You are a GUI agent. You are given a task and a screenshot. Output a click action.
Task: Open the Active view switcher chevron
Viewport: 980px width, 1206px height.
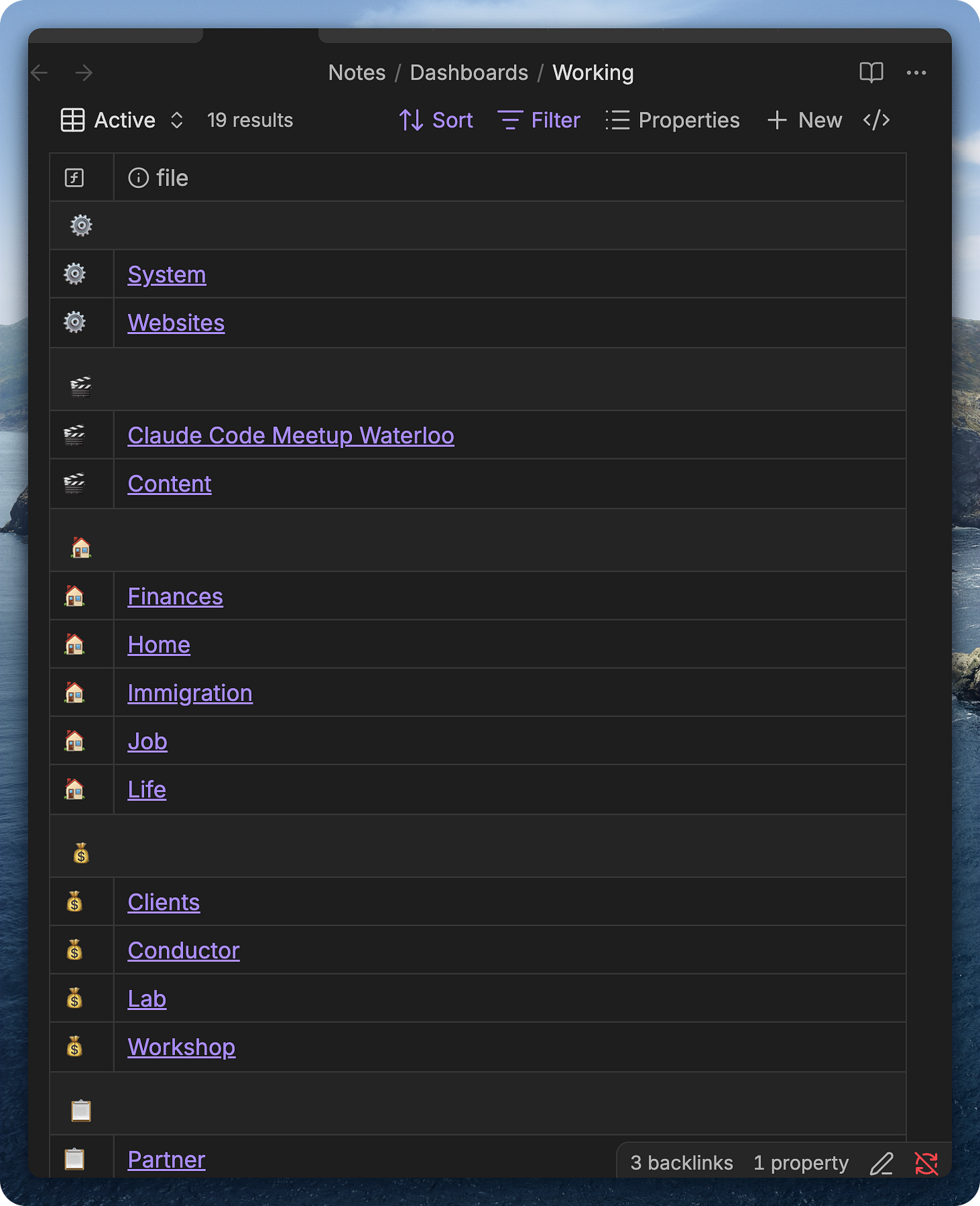pyautogui.click(x=176, y=121)
